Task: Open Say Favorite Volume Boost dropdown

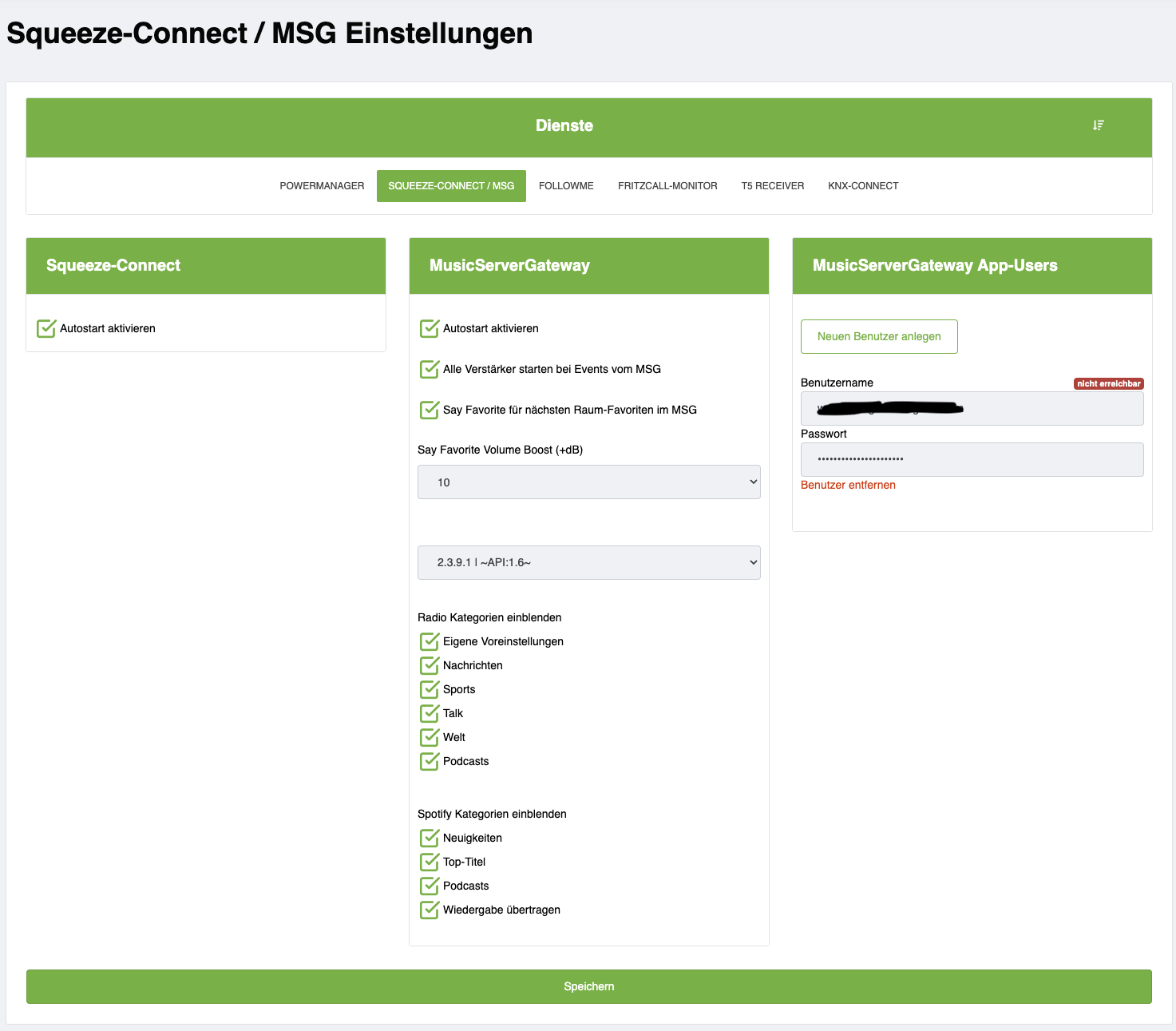Action: [x=588, y=482]
